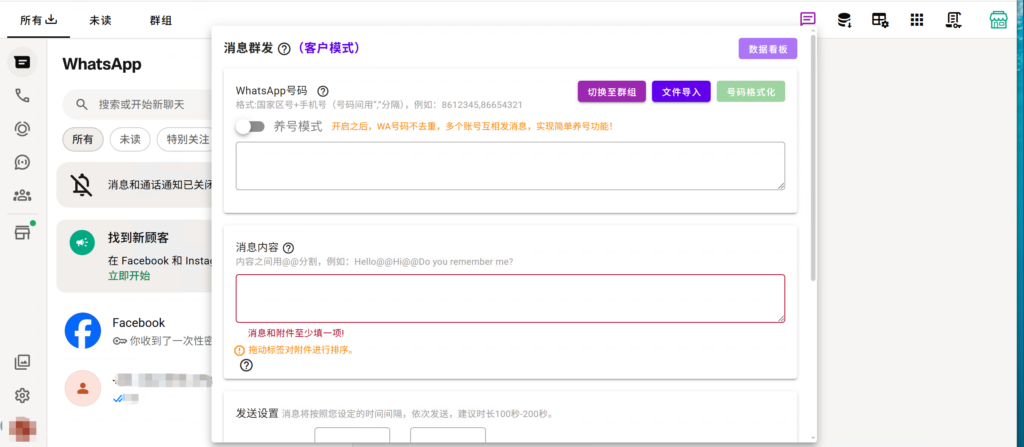Switch to the 群组 top tab

tap(161, 20)
